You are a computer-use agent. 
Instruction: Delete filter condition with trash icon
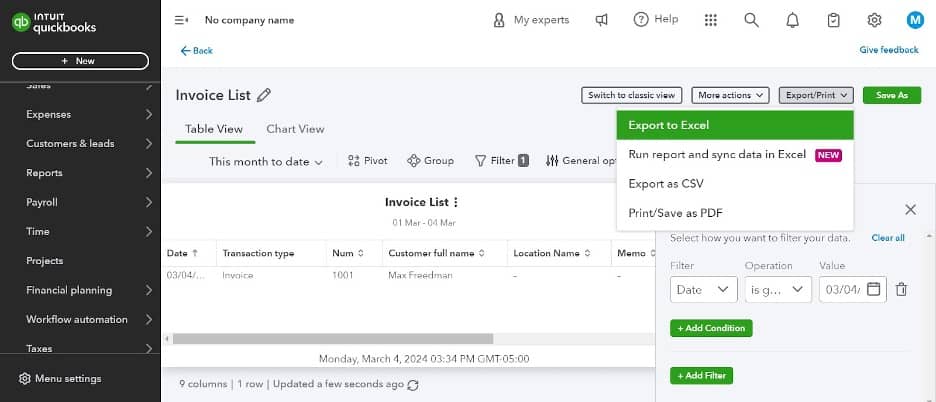coord(901,290)
